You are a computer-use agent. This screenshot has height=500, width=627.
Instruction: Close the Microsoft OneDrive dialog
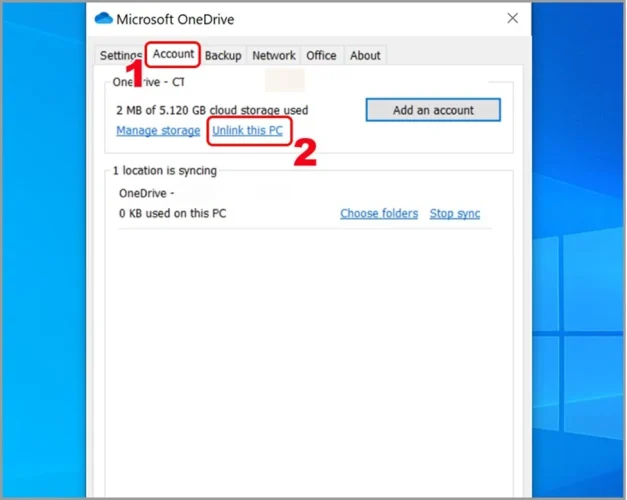[x=513, y=18]
